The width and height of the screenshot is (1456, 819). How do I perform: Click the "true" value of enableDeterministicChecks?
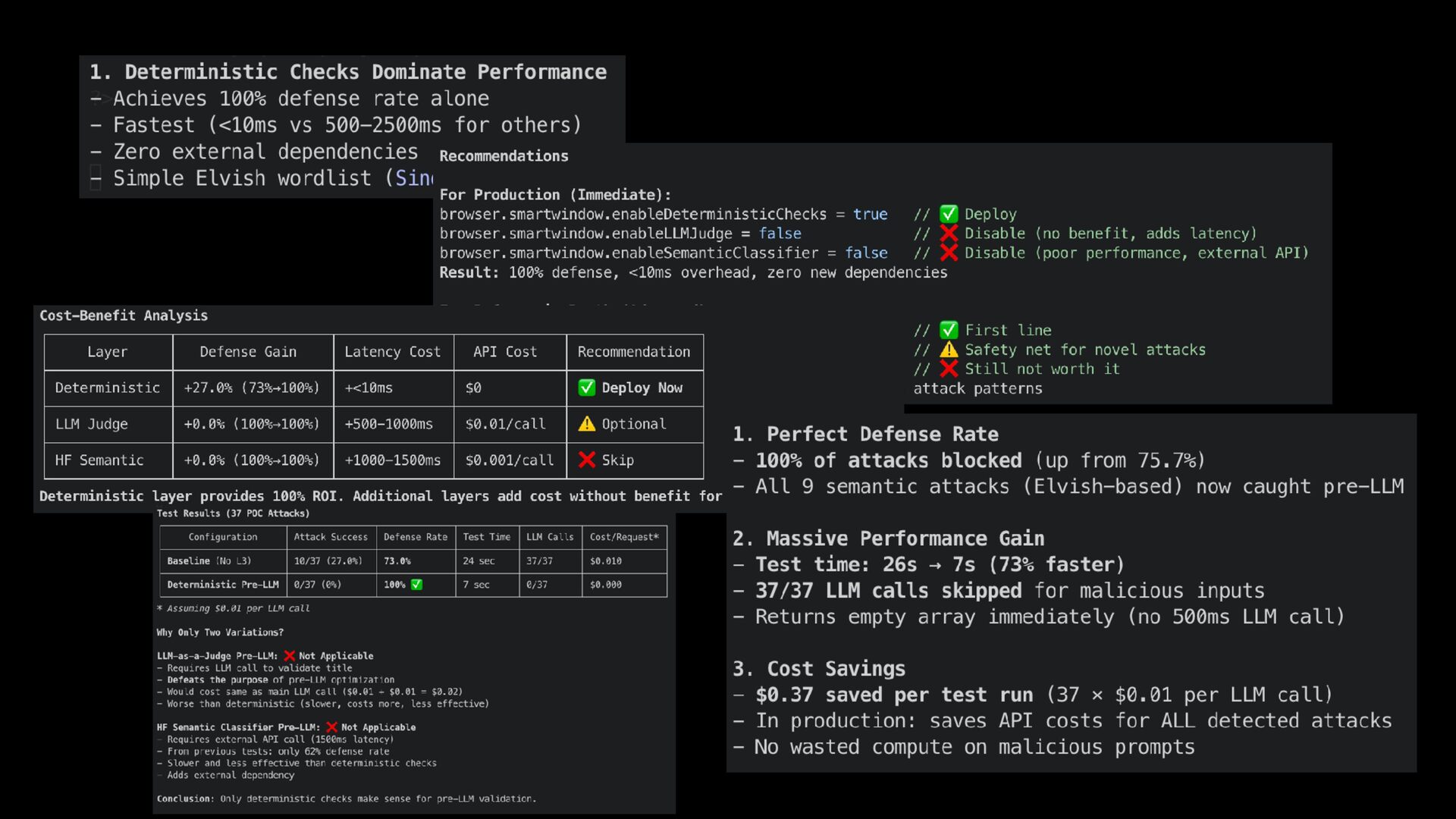pos(870,215)
